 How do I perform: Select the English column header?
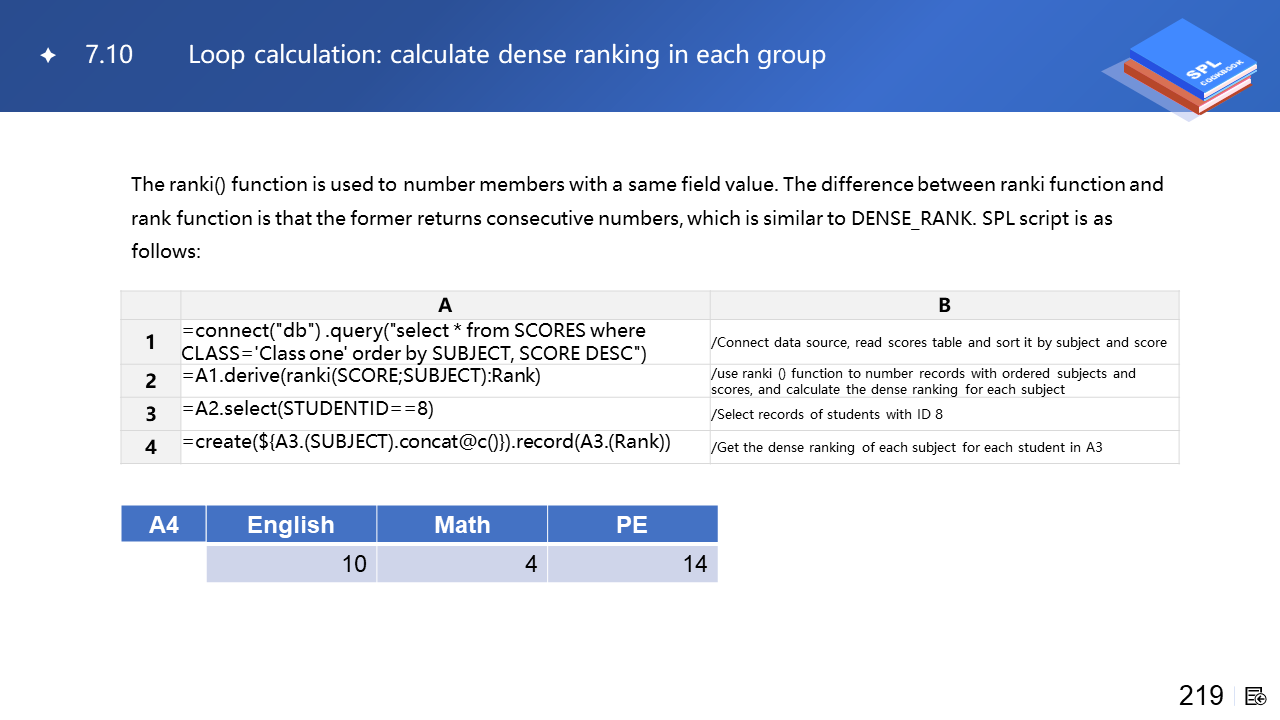(291, 524)
